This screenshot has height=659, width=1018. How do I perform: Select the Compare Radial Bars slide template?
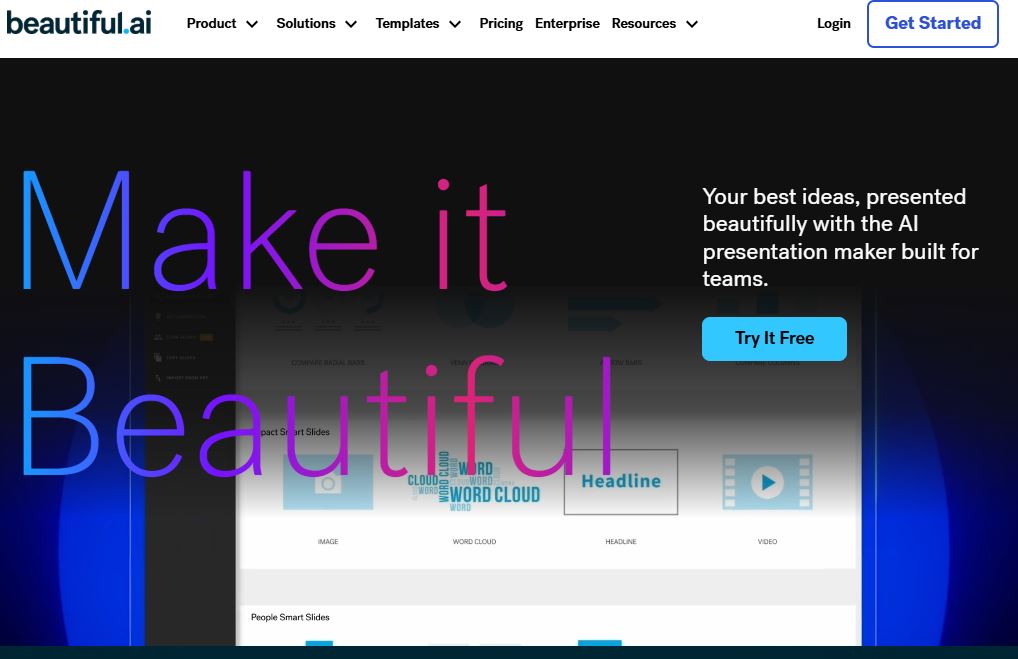coord(328,312)
